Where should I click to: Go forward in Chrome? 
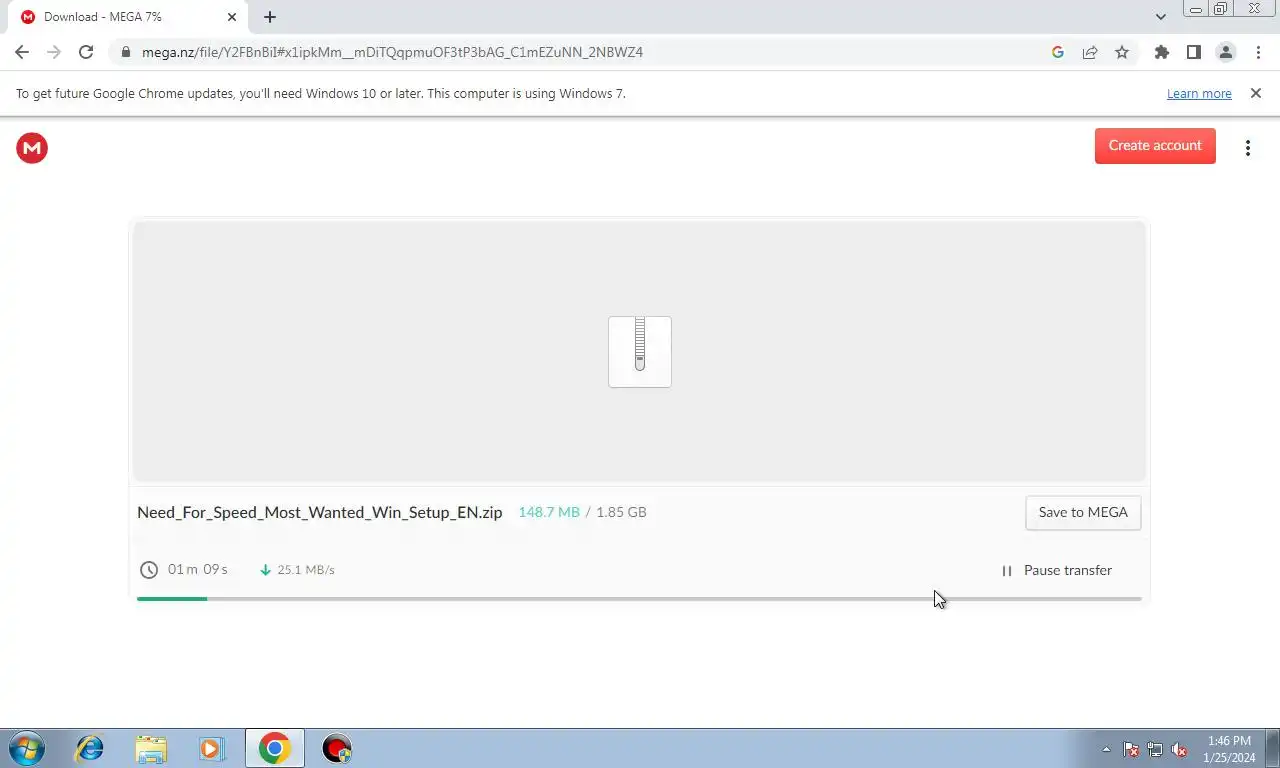(54, 52)
